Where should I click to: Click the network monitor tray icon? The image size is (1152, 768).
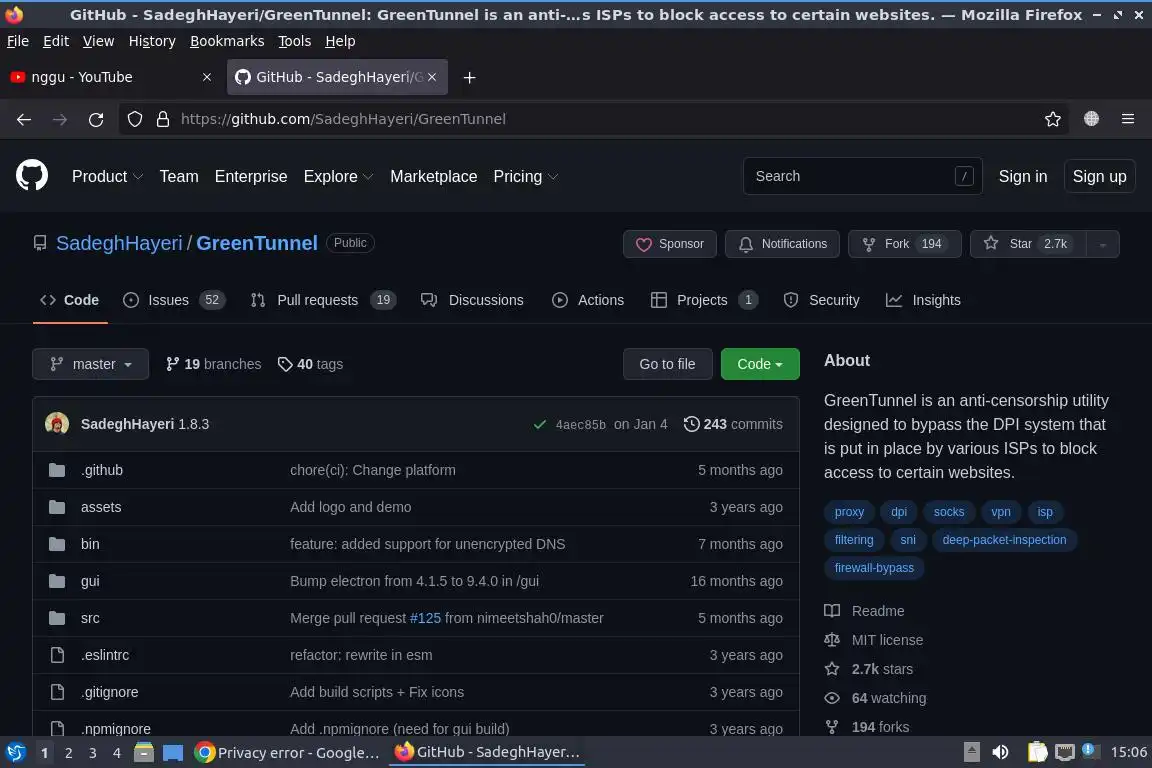click(x=1065, y=752)
